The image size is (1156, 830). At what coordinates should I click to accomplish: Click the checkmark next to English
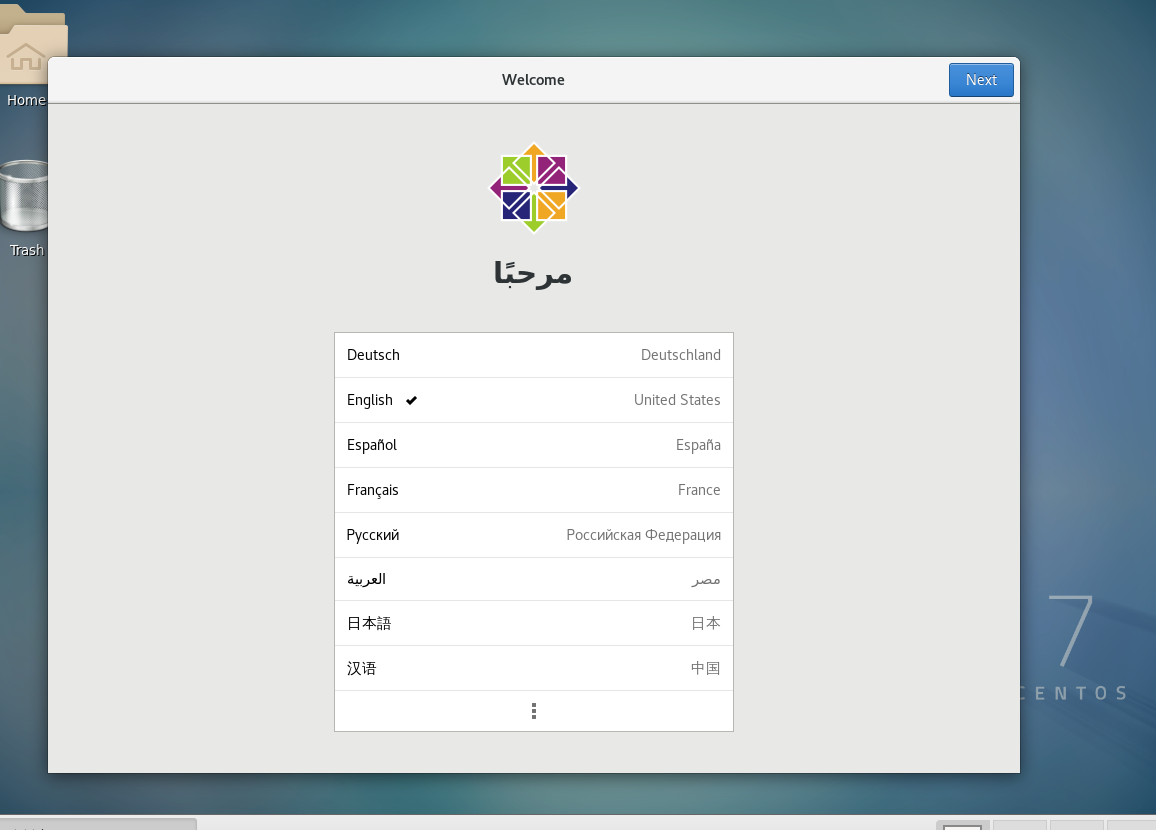(x=411, y=400)
